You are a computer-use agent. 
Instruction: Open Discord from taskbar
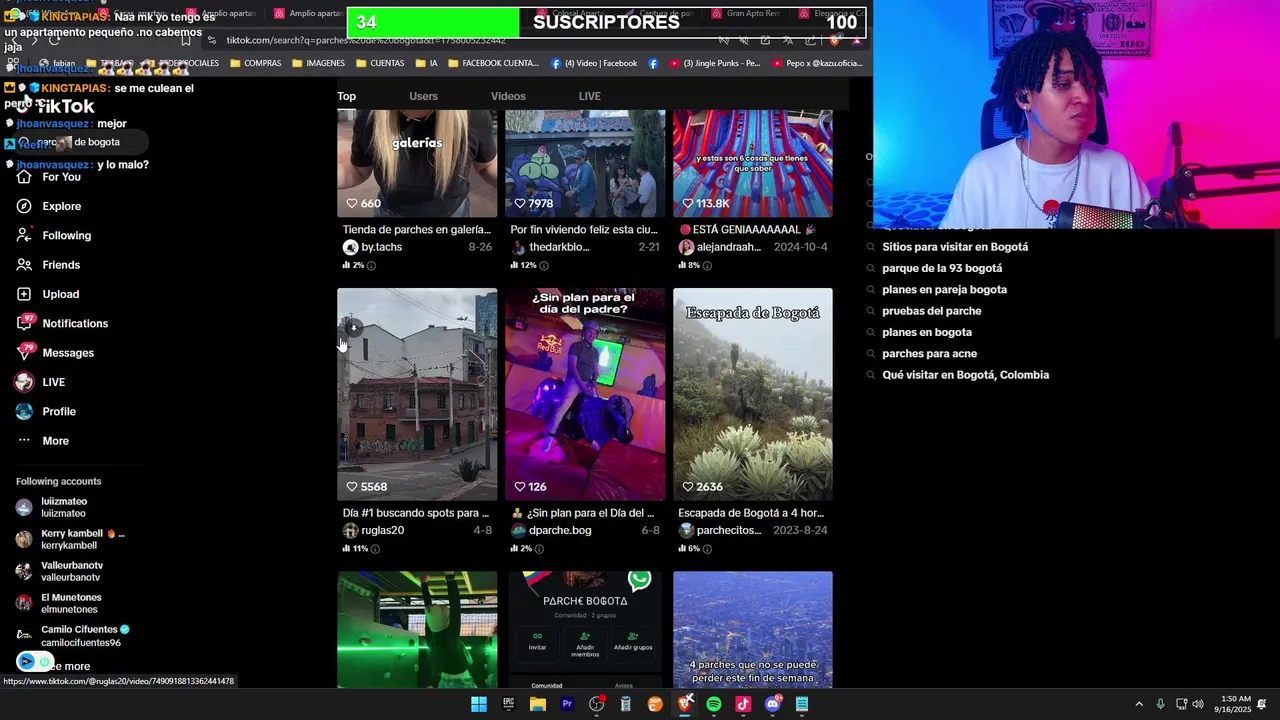[x=772, y=704]
